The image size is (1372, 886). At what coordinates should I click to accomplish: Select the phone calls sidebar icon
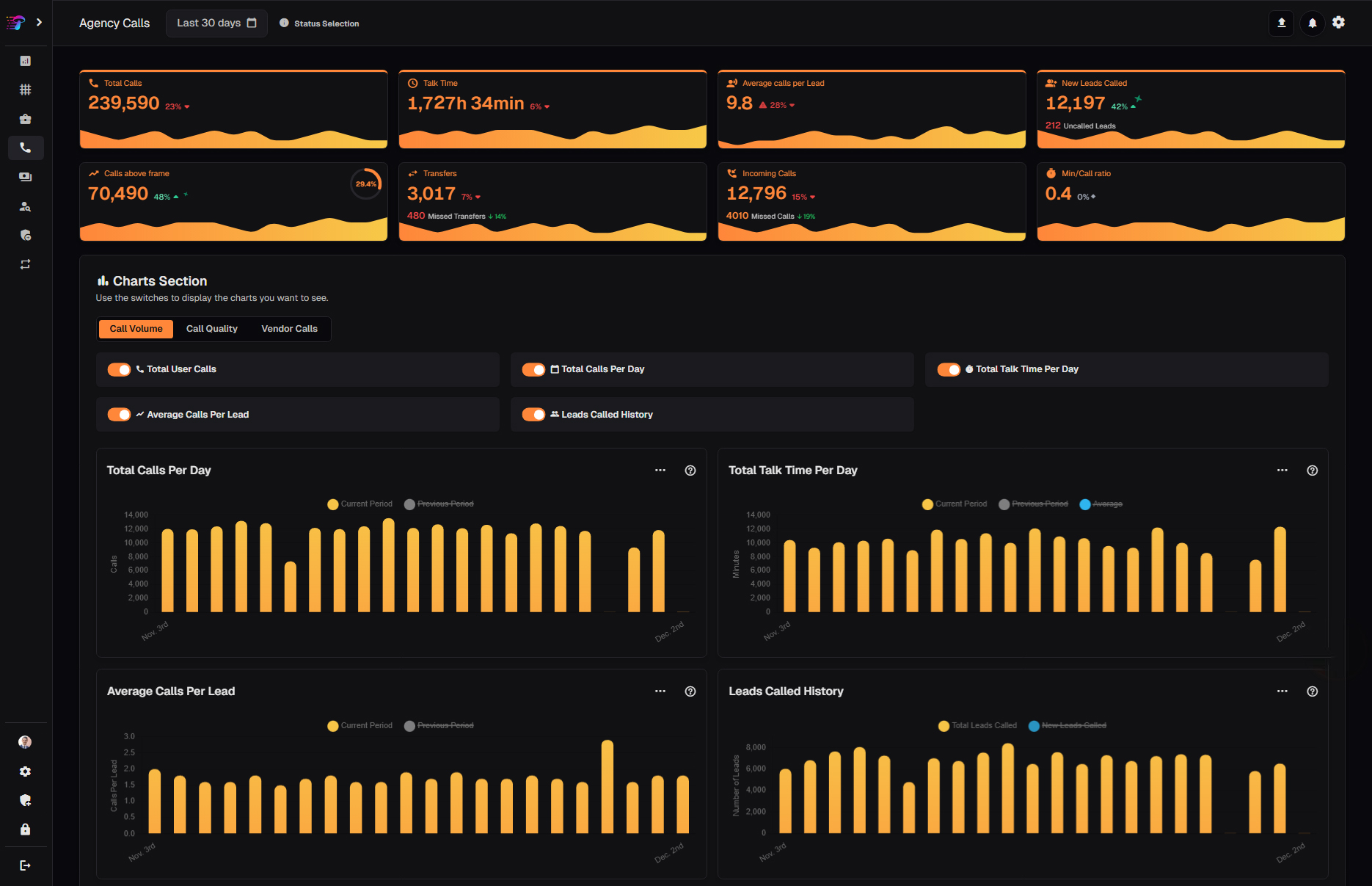pos(26,148)
